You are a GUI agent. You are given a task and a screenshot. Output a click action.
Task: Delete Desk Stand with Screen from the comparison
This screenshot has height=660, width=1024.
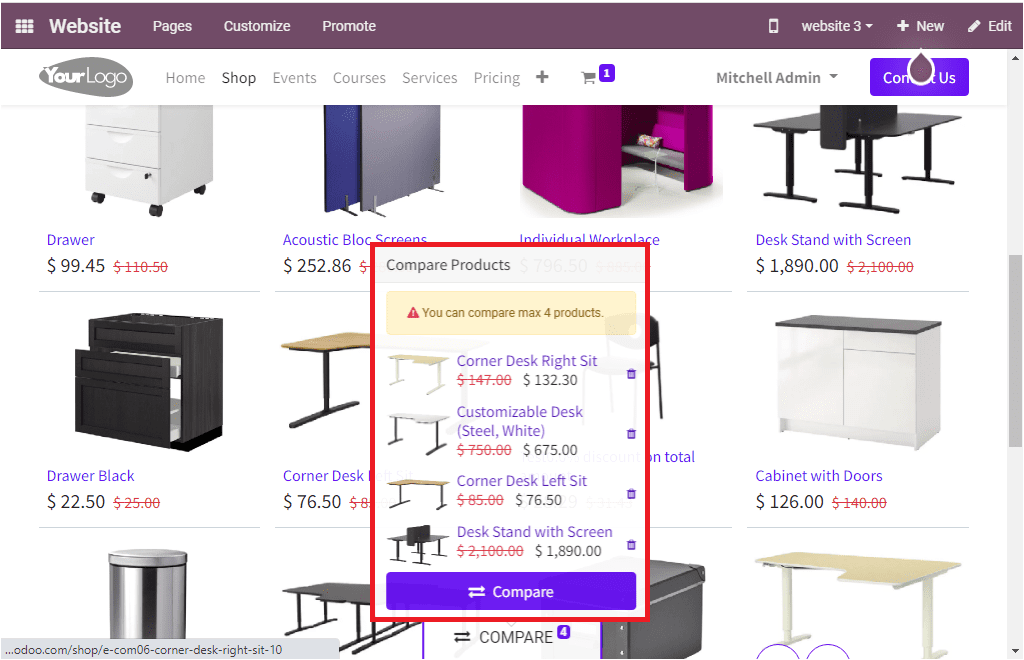tap(632, 544)
